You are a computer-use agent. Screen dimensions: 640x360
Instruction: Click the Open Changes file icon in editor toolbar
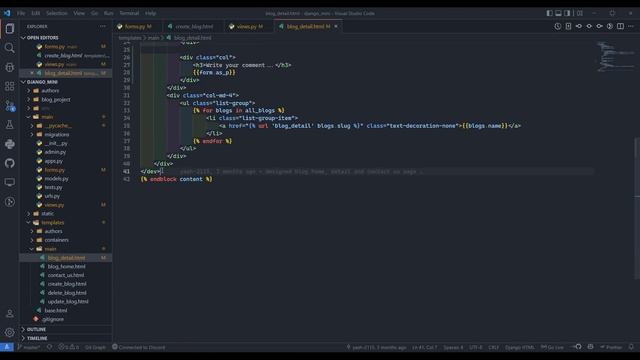click(x=568, y=26)
